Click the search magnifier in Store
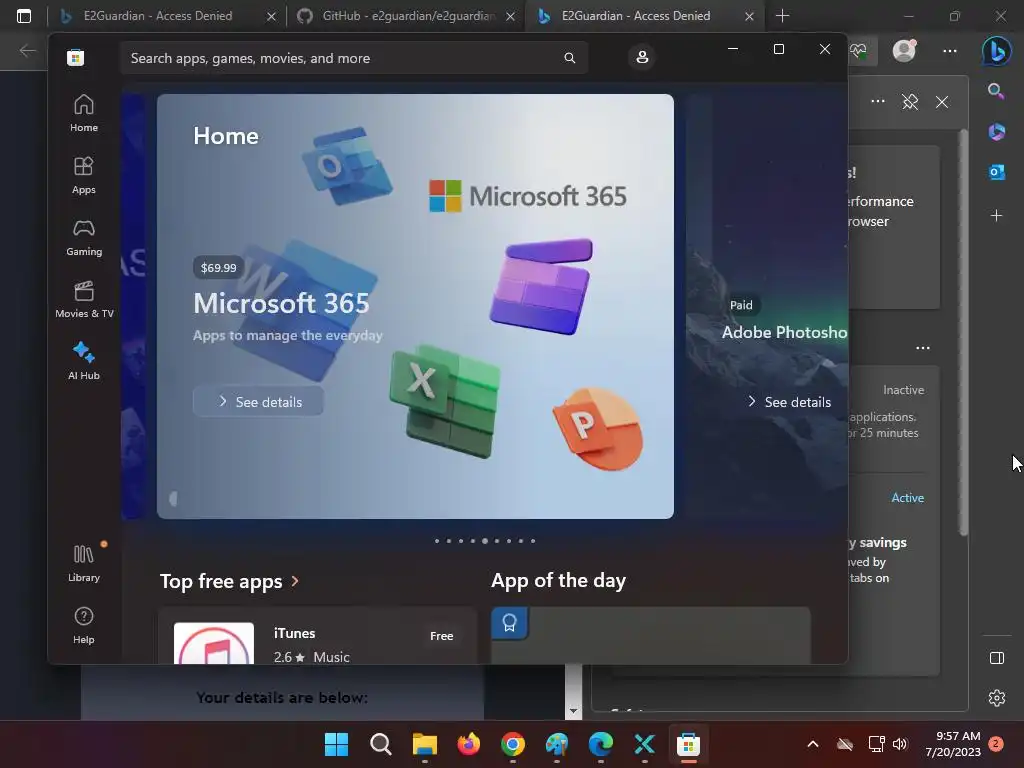Screen dimensions: 1024x768 coord(569,58)
